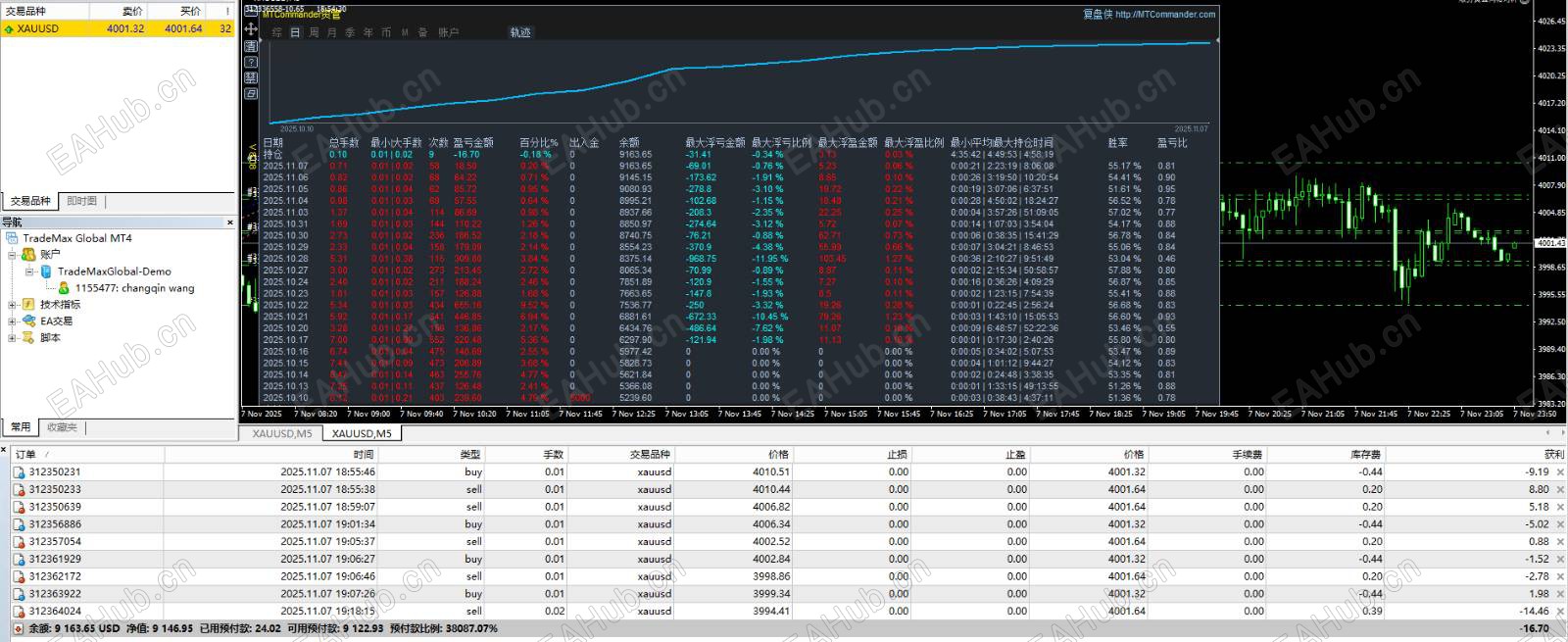The width and height of the screenshot is (1568, 642).
Task: Select the TradeMax Global MT4 tree item
Action: [77, 238]
